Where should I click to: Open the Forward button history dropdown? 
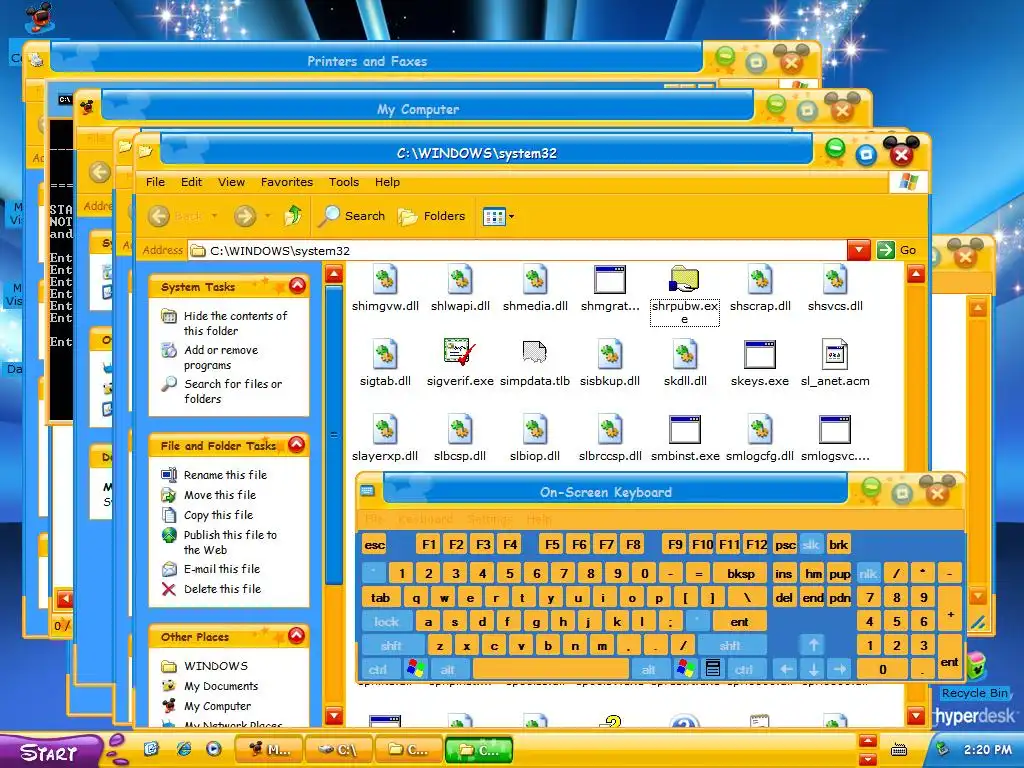(x=267, y=216)
